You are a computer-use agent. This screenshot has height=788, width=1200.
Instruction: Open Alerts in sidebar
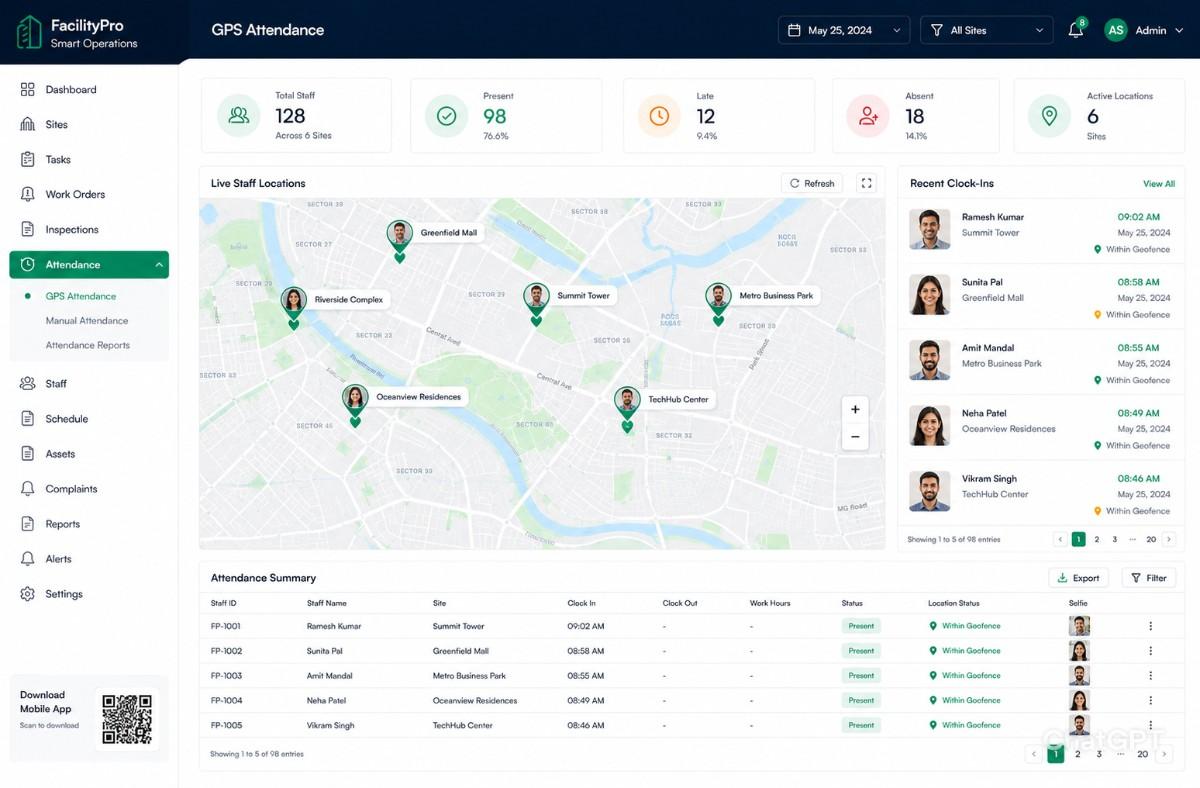coord(59,559)
